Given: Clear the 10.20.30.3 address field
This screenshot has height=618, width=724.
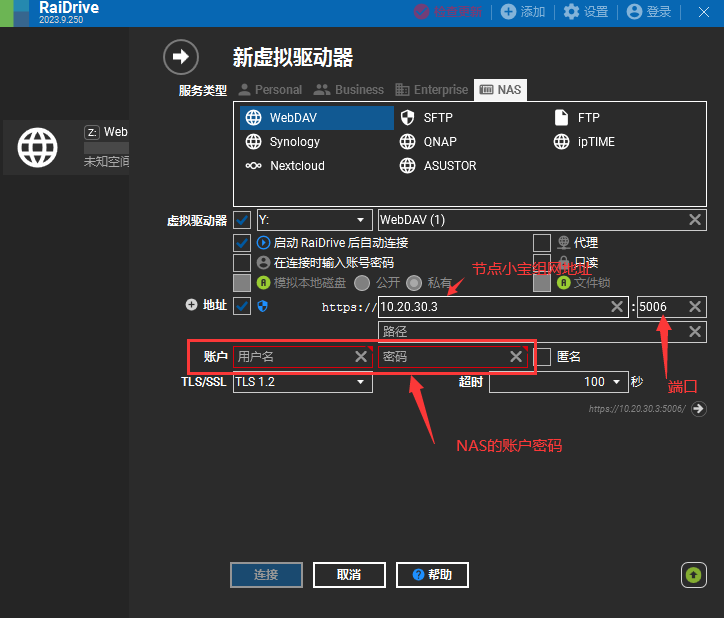Looking at the screenshot, I should click(617, 307).
